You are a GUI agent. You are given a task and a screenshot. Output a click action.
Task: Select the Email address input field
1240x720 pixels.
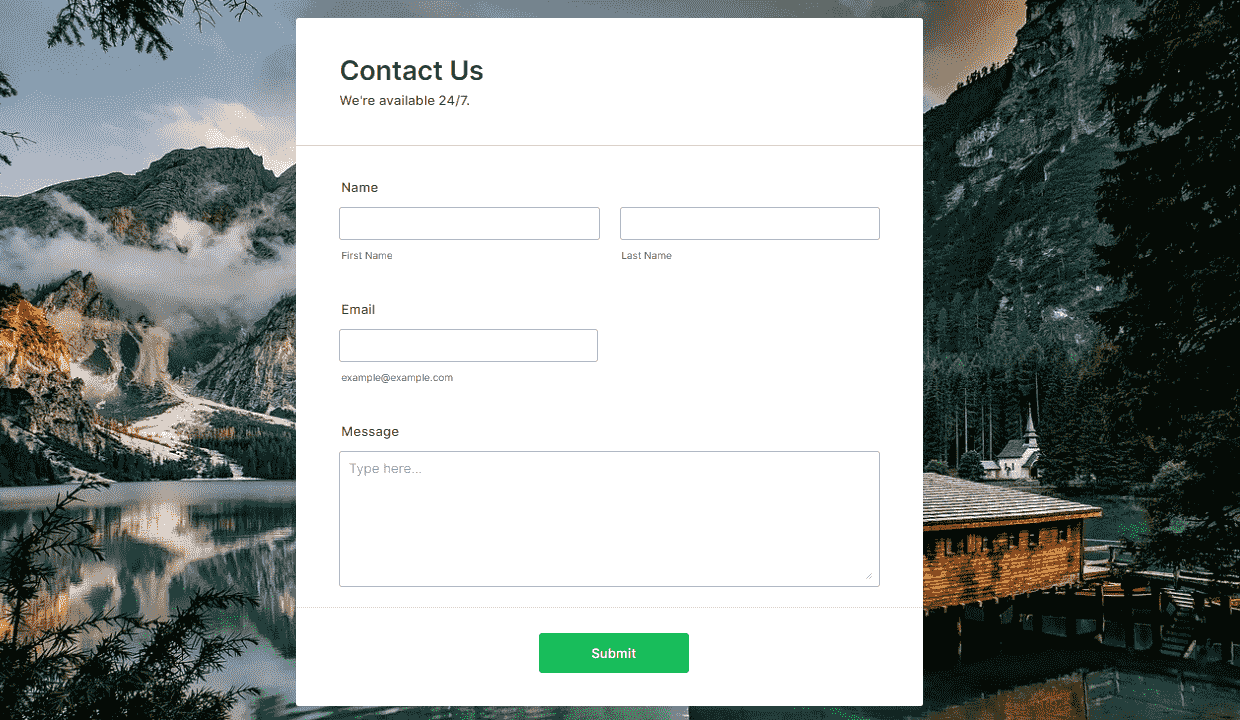pos(468,345)
